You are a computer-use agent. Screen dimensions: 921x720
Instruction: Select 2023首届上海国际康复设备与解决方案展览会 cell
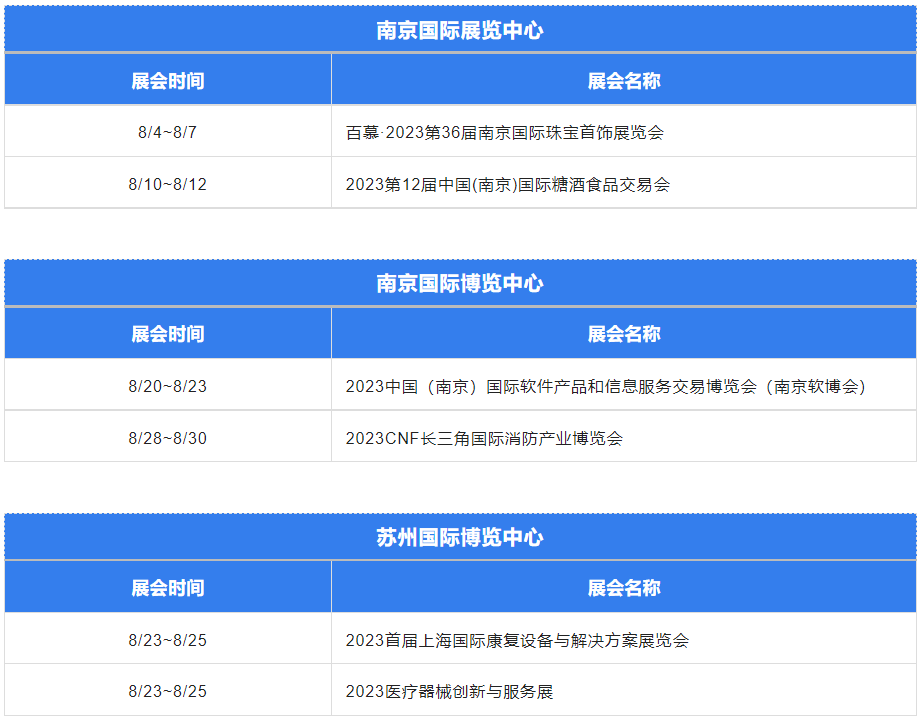click(624, 640)
